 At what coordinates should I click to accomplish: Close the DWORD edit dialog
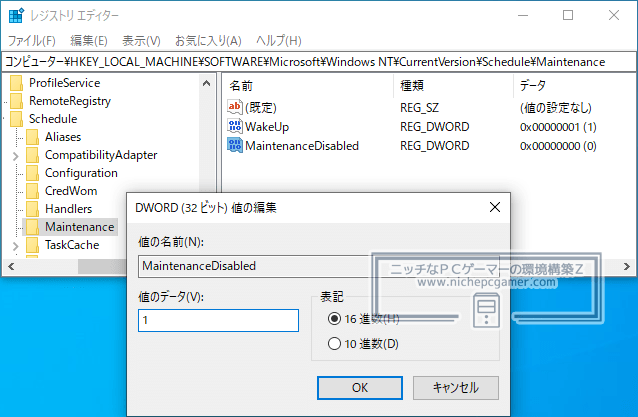(495, 207)
